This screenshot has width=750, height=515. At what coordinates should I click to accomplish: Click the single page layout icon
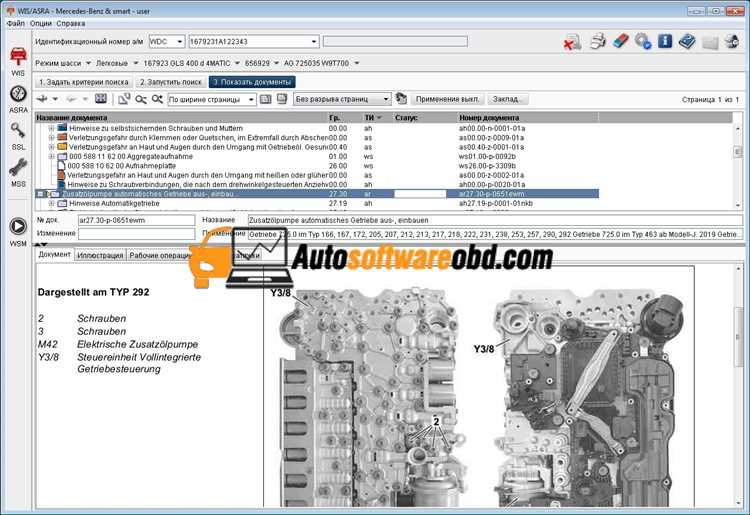(x=265, y=99)
